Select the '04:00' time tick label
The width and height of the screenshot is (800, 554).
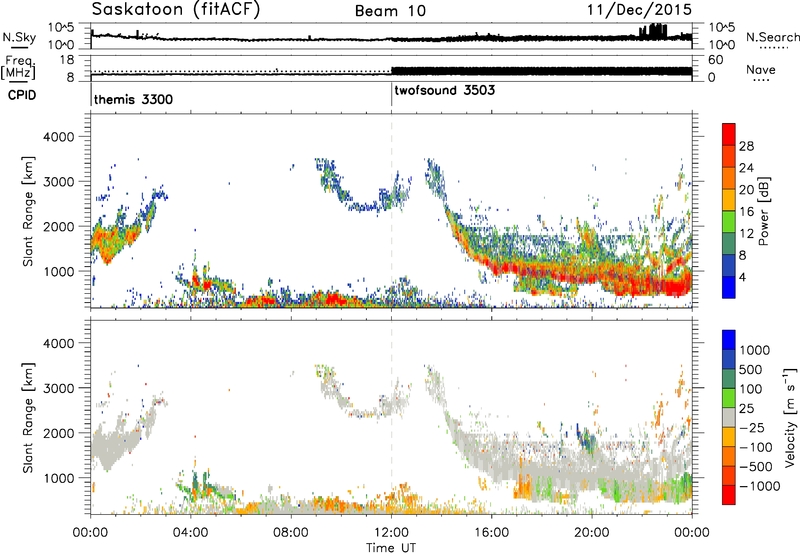click(x=190, y=533)
